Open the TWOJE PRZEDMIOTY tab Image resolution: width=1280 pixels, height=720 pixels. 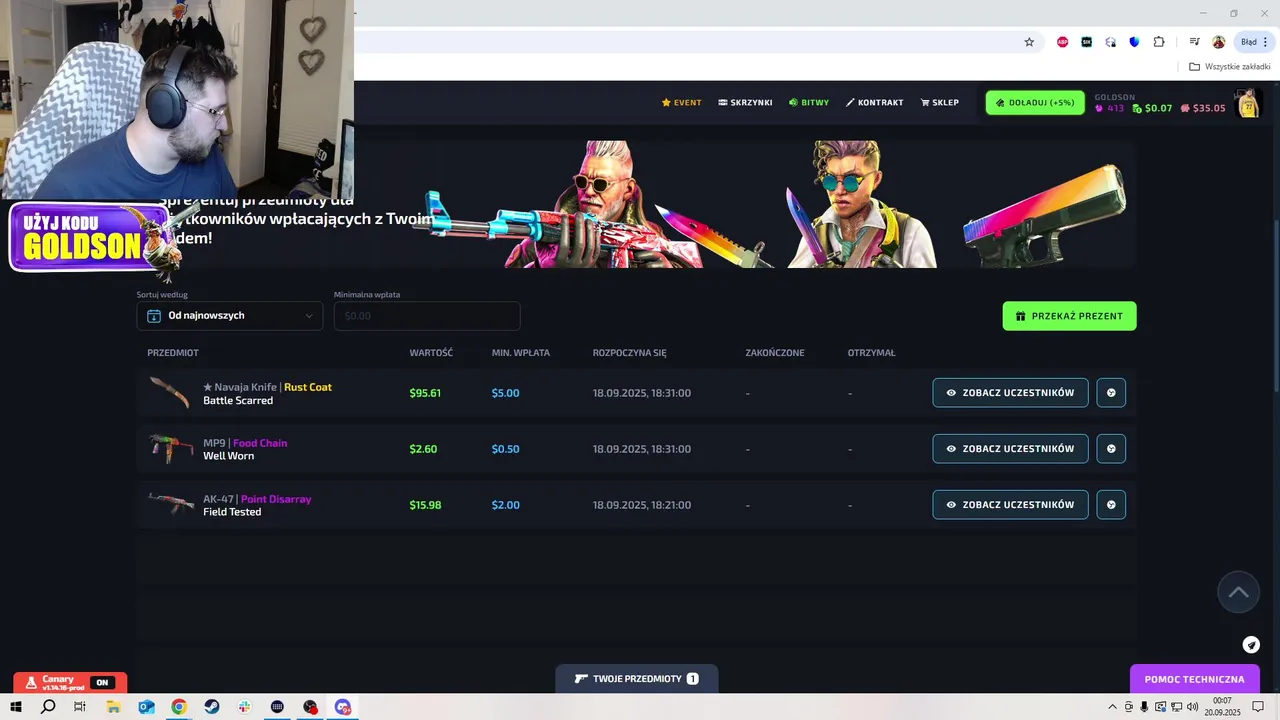click(637, 679)
